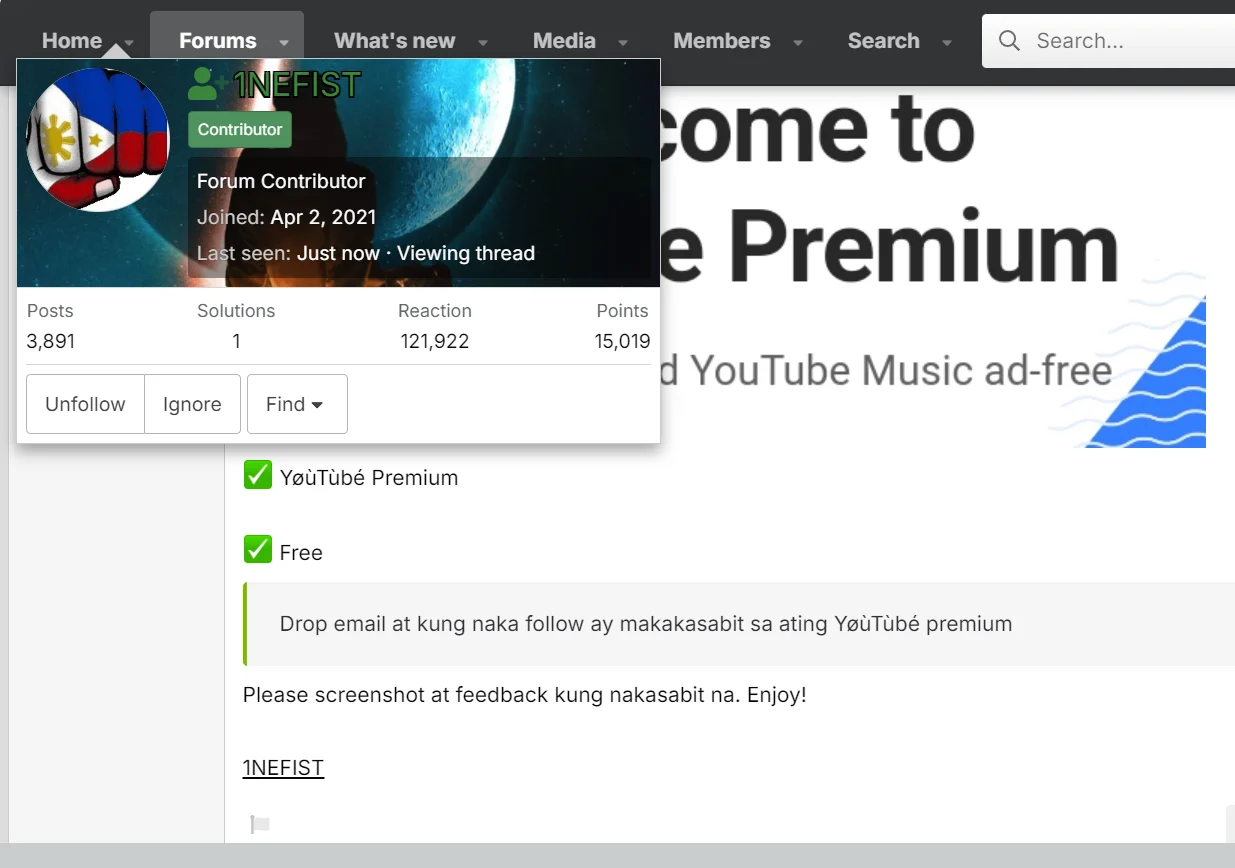Open 1NEFIST username in profile card
1235x868 pixels.
pyautogui.click(x=297, y=85)
